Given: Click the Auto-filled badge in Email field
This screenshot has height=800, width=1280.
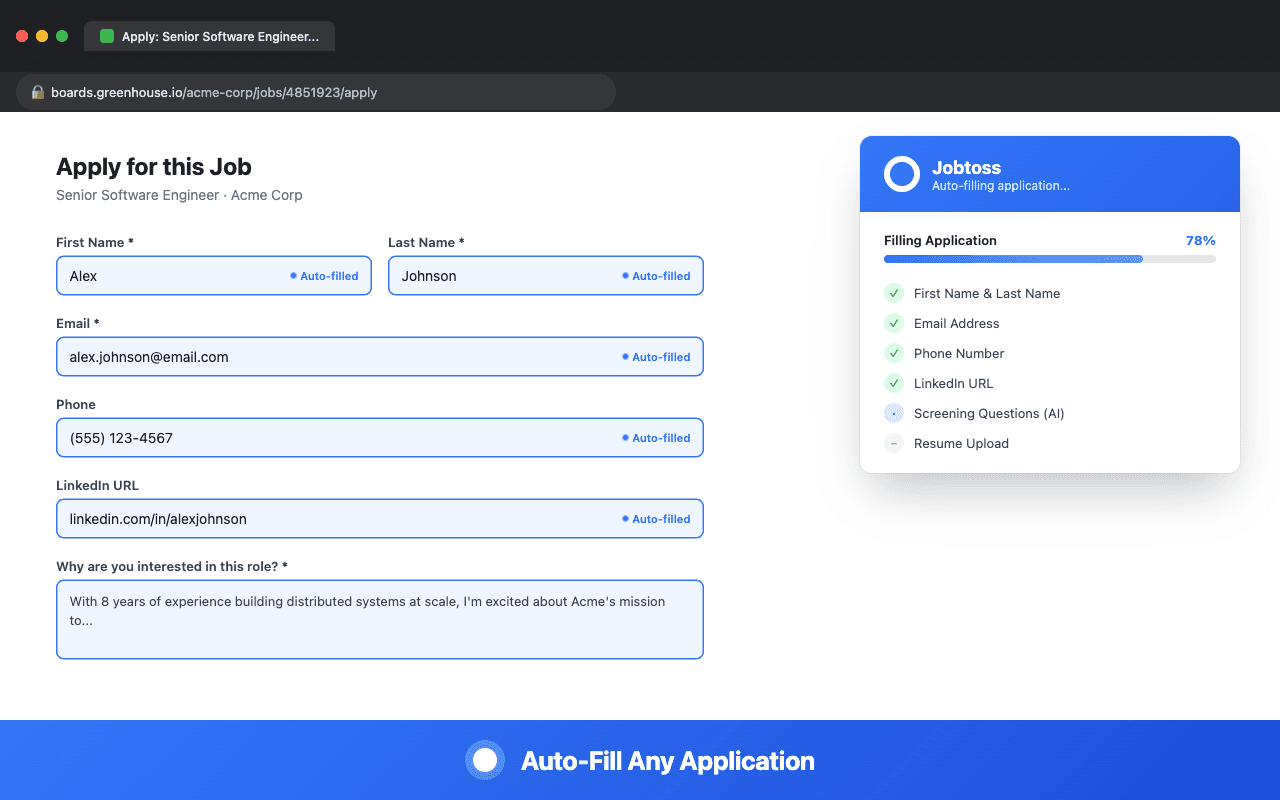Looking at the screenshot, I should click(656, 357).
